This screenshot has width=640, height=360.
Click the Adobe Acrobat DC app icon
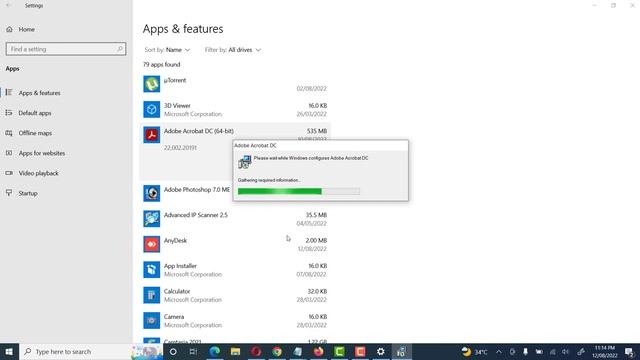coord(151,135)
